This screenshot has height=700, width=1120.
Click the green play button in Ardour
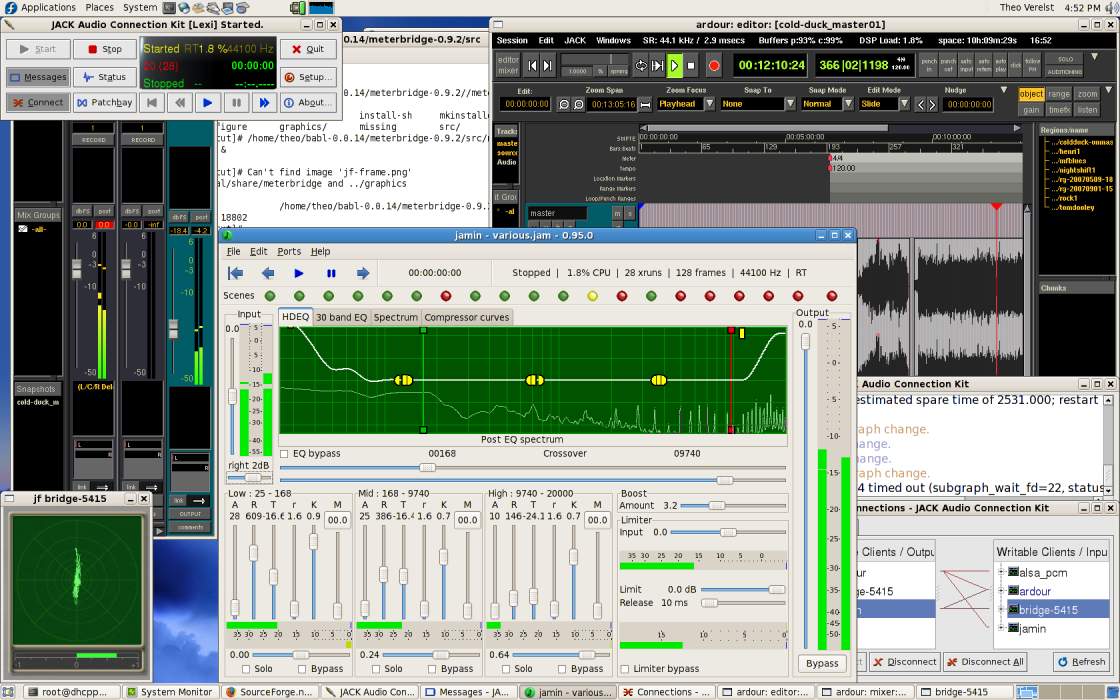tap(674, 66)
